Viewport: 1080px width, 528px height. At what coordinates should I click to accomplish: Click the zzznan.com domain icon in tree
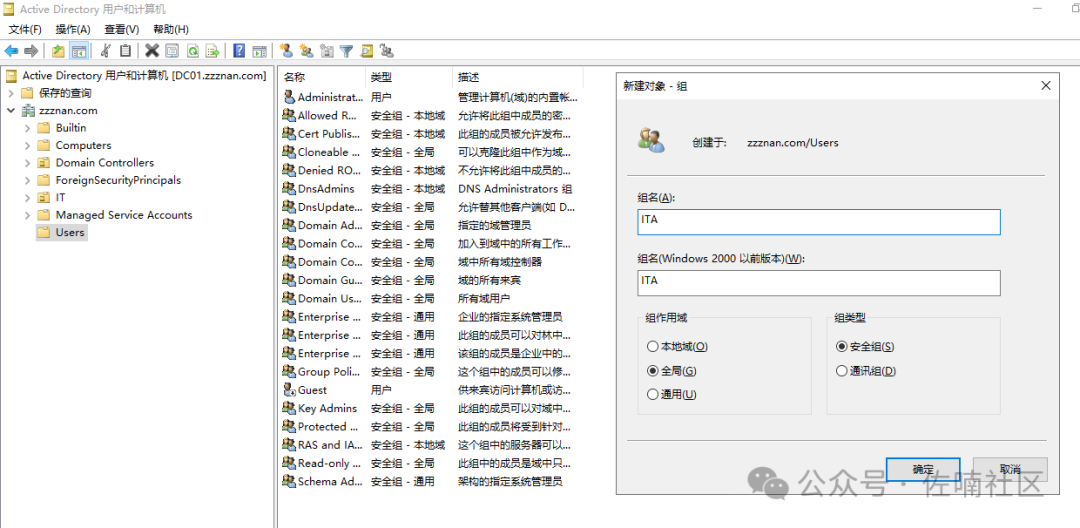29,110
